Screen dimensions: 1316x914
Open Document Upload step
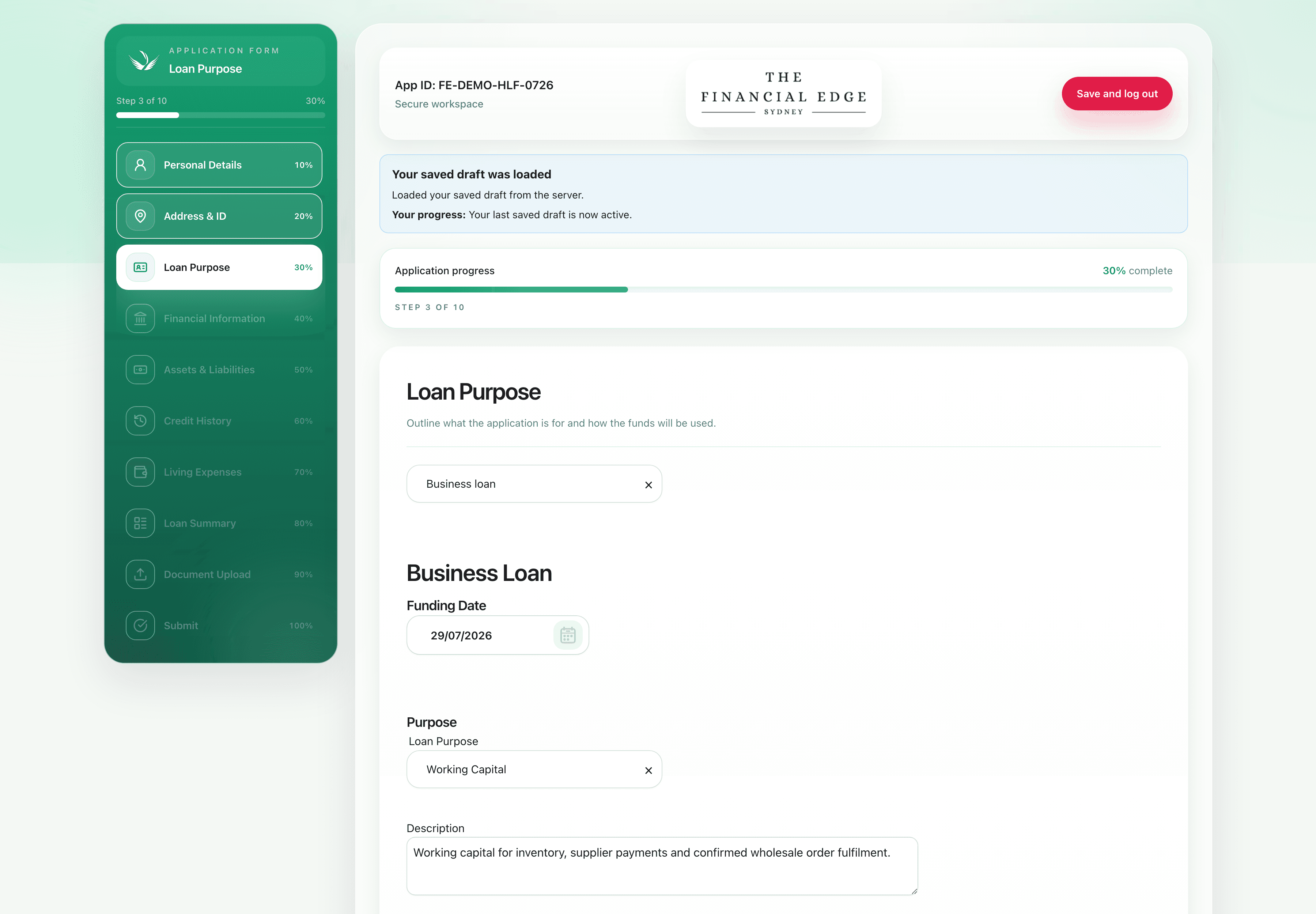[219, 574]
